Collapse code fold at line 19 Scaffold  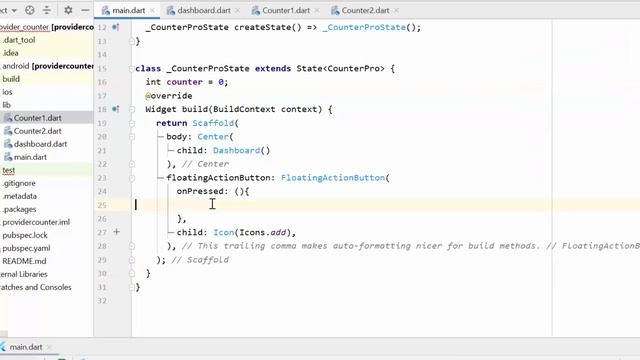coord(132,123)
